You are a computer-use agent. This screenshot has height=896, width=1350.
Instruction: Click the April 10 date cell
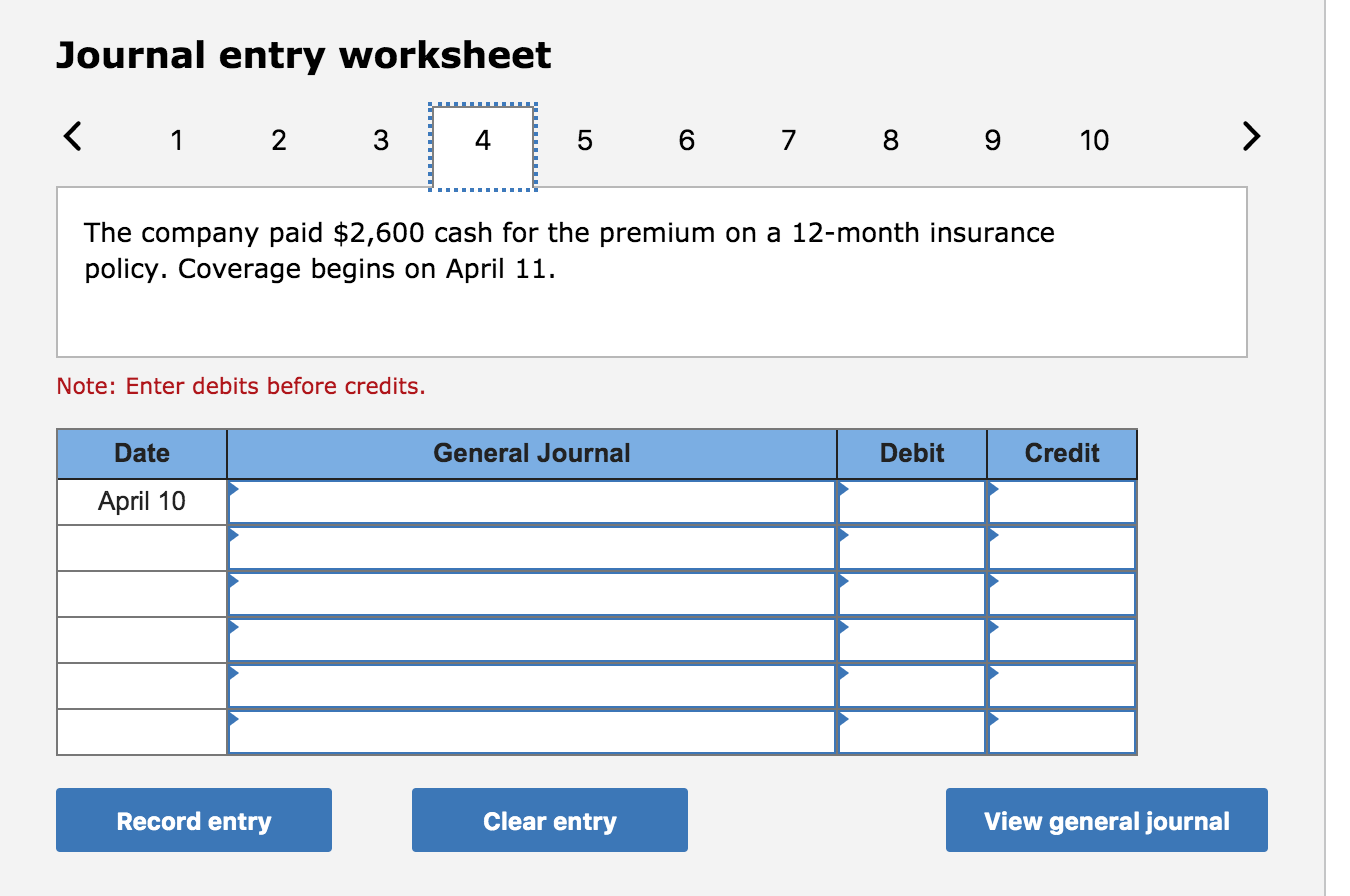[x=141, y=501]
